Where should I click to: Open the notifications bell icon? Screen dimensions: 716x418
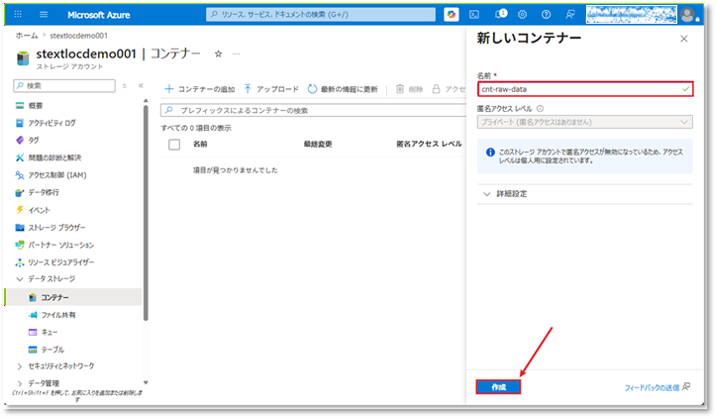(x=500, y=14)
